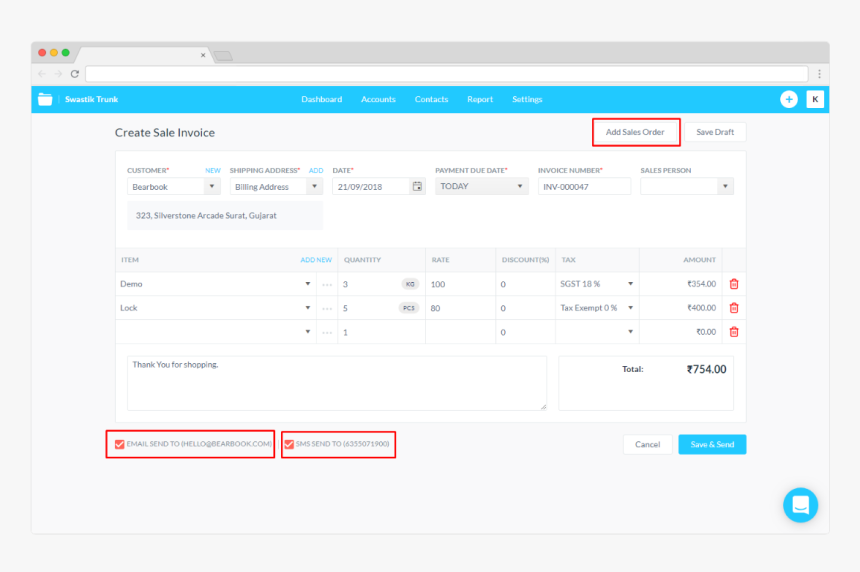Click the folder icon beside Swastik Trunk

click(x=45, y=99)
